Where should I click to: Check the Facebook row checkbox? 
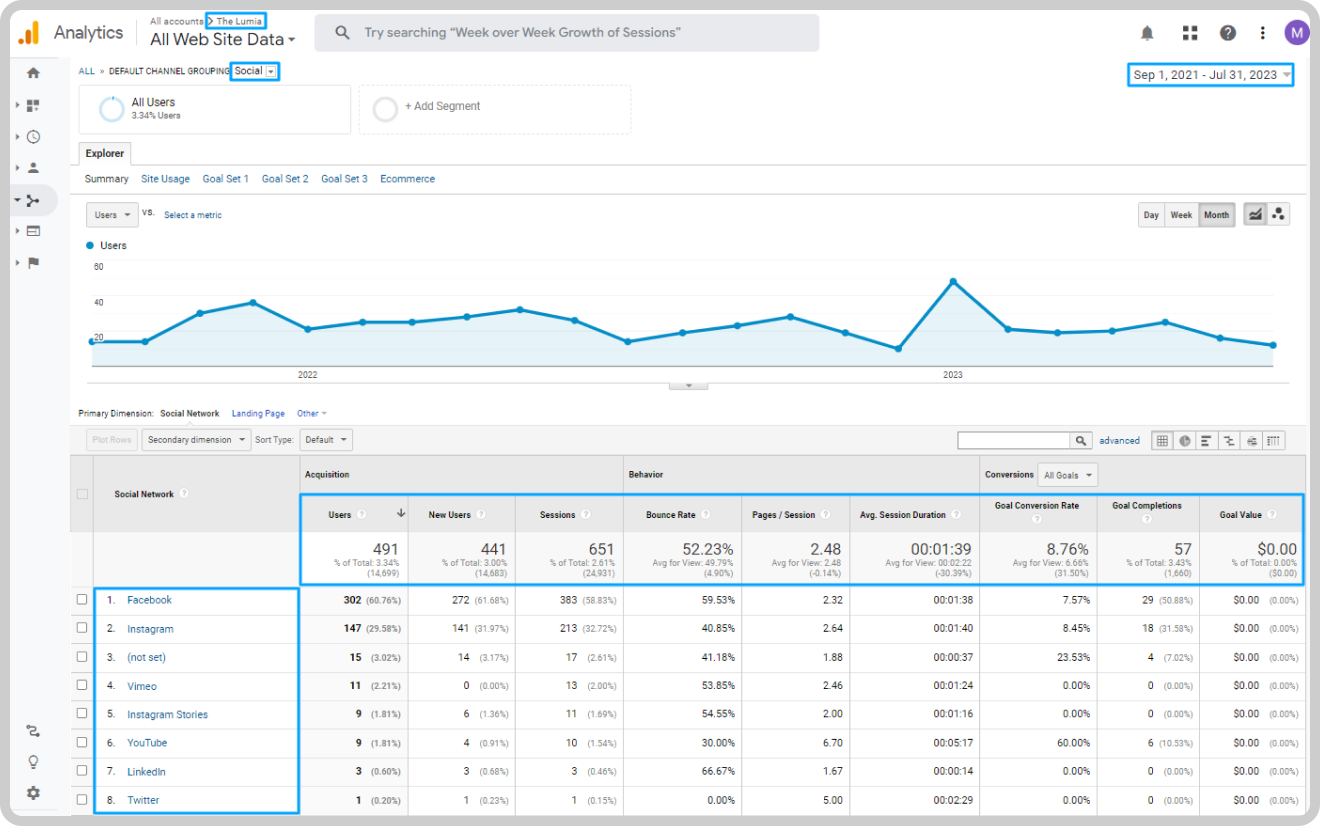click(x=82, y=600)
